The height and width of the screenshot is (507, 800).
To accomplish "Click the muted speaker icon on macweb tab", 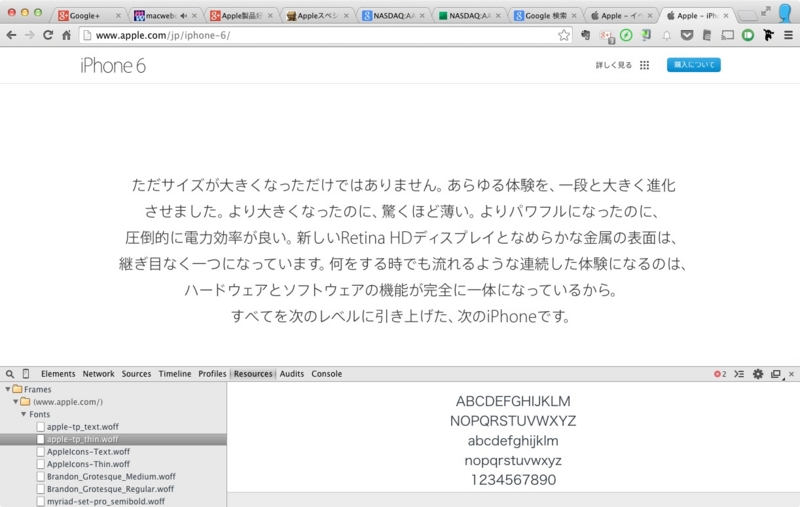I will tap(184, 16).
